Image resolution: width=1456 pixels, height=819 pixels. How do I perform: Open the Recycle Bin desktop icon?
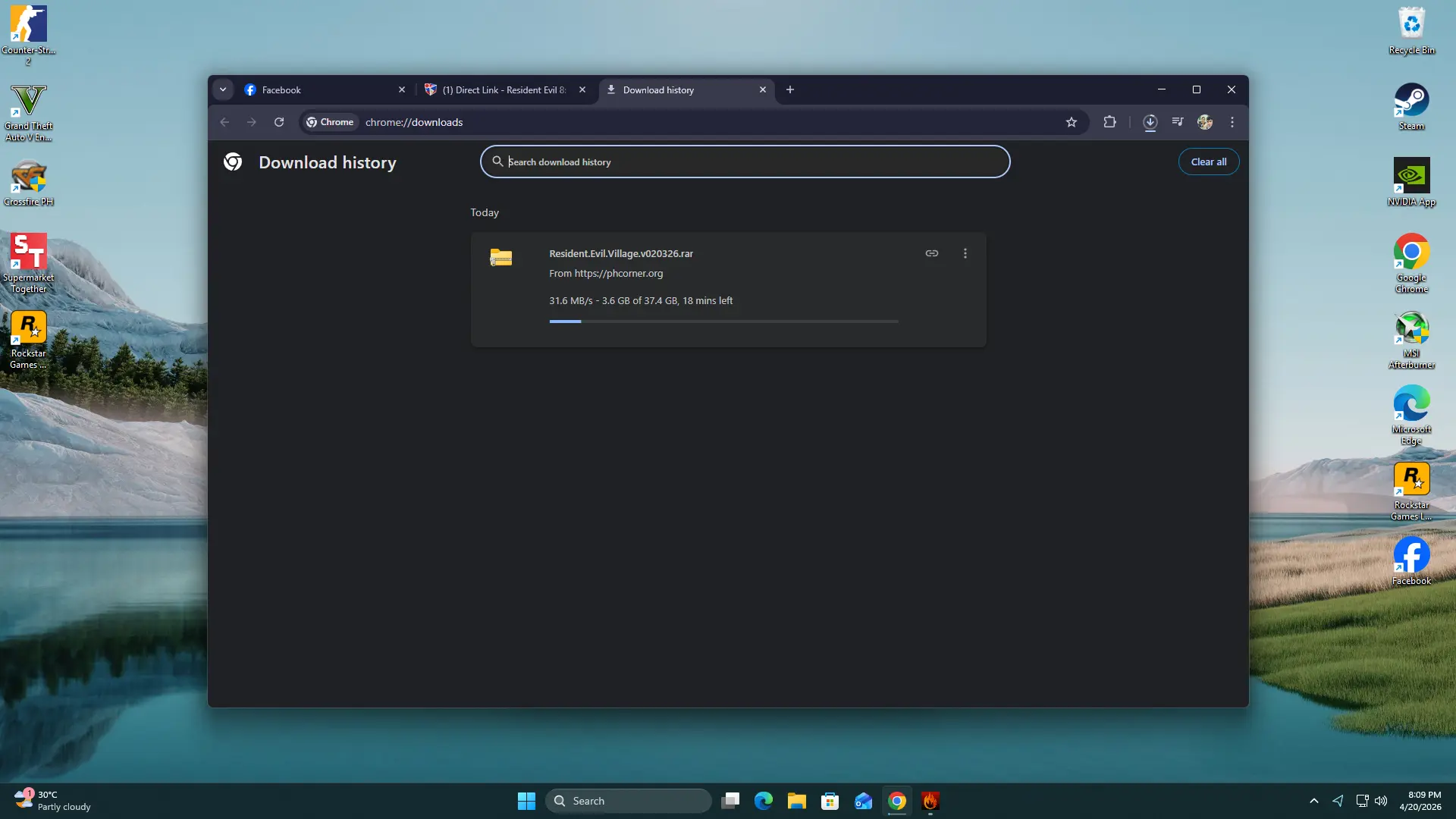[x=1411, y=31]
